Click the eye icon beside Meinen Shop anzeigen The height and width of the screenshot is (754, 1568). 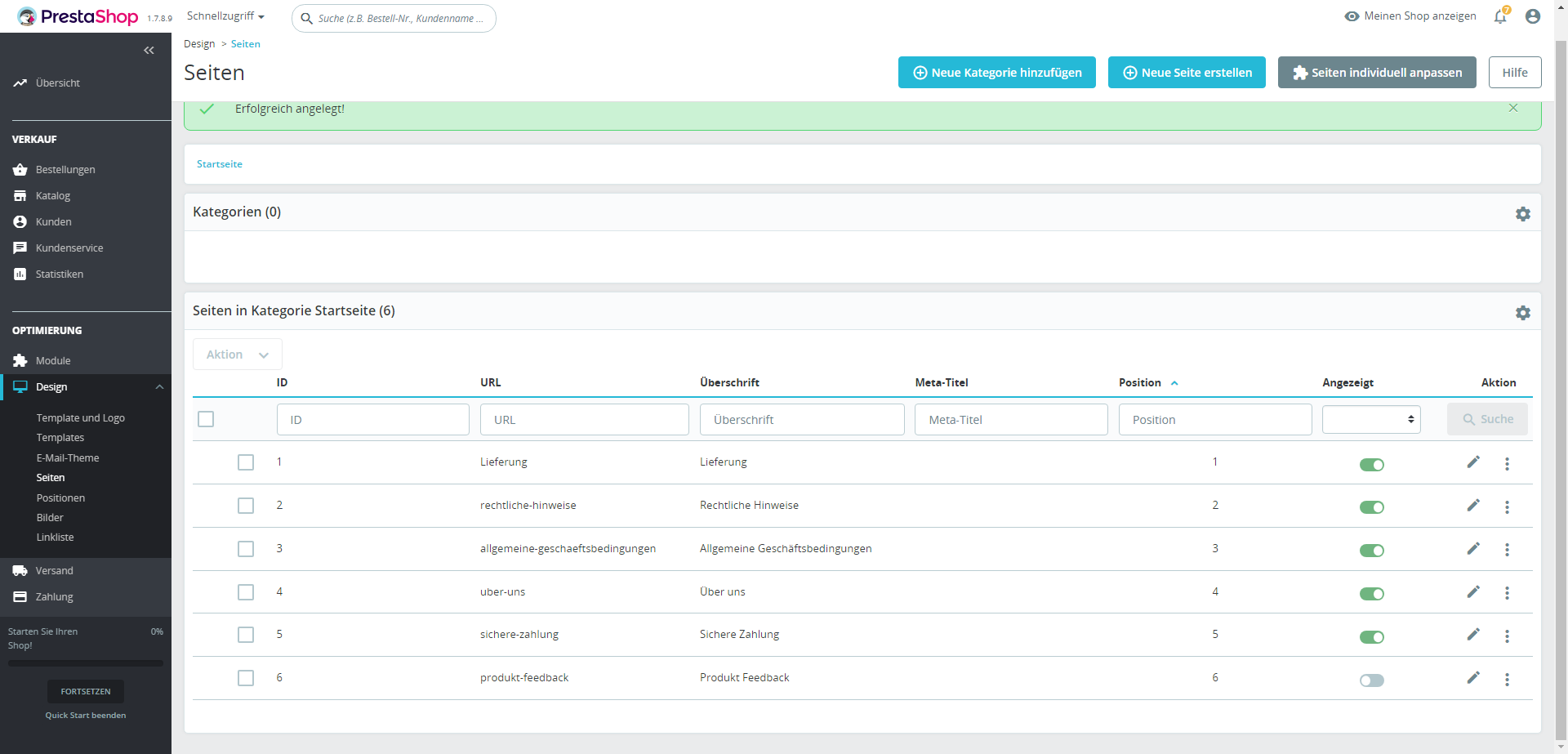tap(1352, 16)
